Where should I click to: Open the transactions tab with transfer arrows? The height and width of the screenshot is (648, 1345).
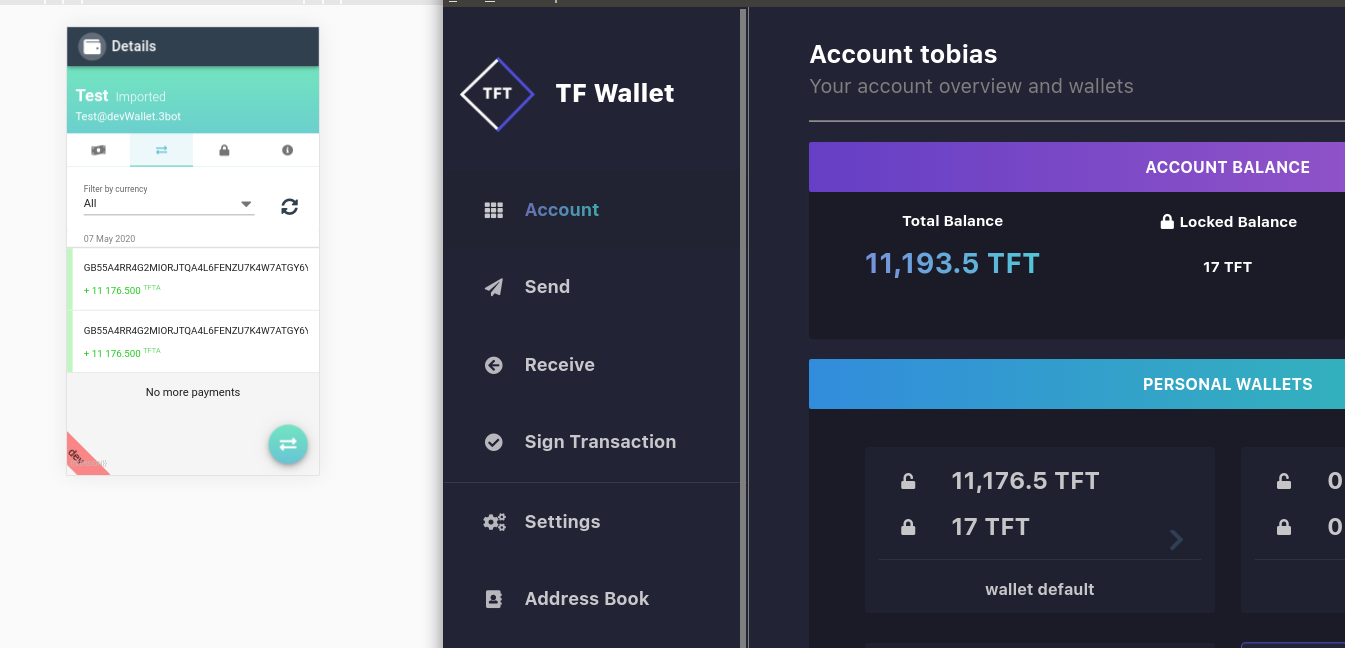[x=161, y=150]
